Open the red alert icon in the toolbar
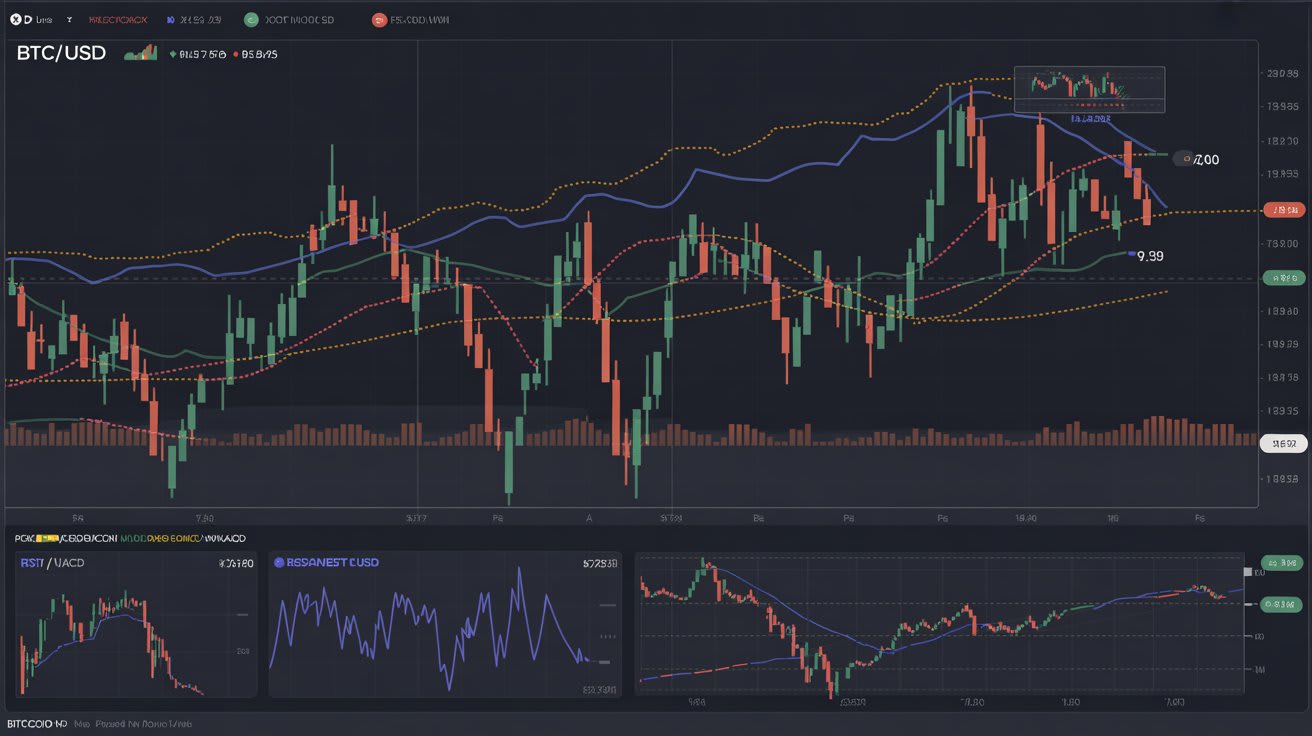Image resolution: width=1312 pixels, height=736 pixels. point(379,18)
